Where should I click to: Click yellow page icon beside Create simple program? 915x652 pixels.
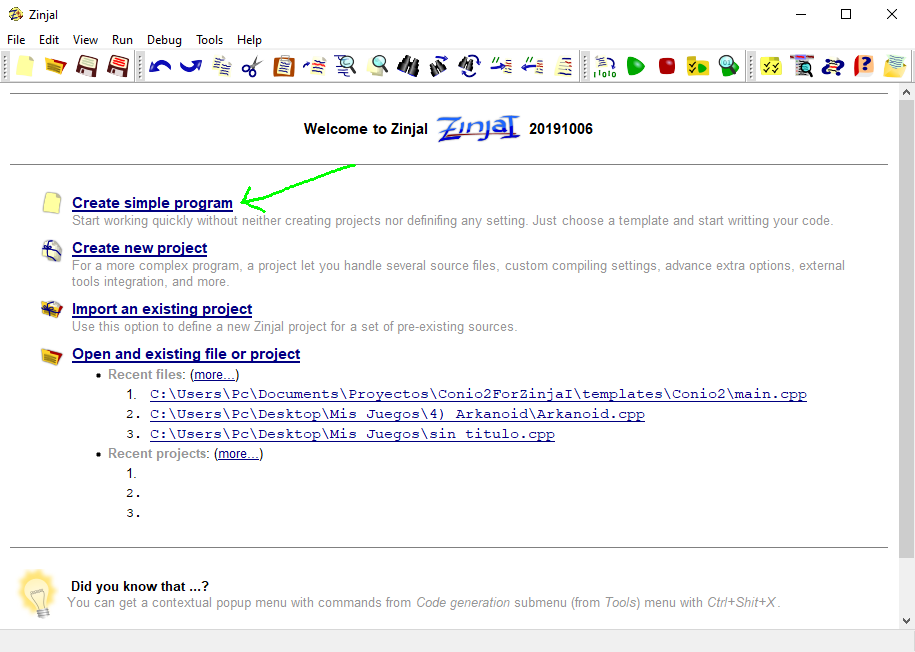(52, 203)
